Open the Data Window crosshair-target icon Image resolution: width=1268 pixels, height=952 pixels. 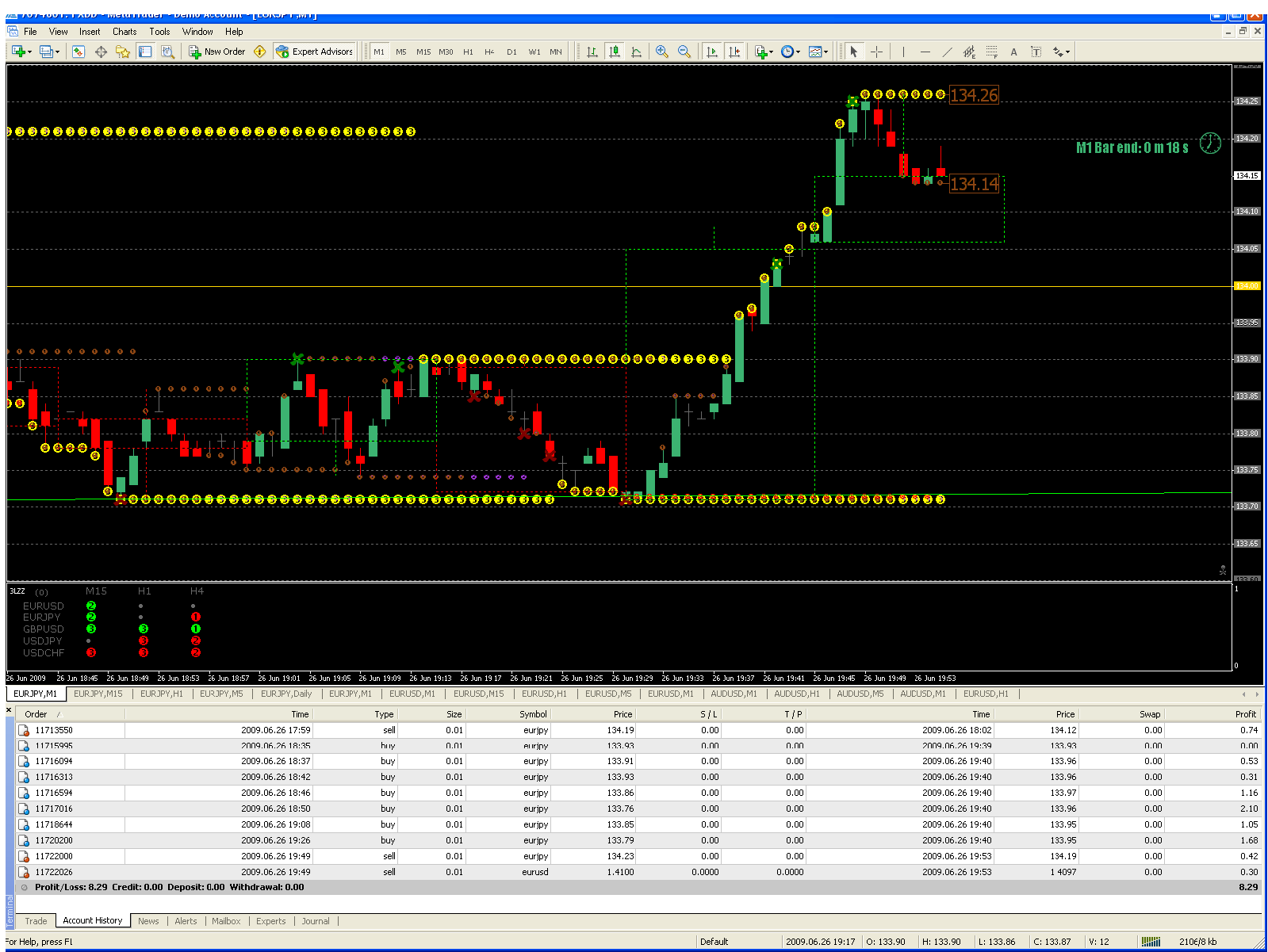click(101, 52)
